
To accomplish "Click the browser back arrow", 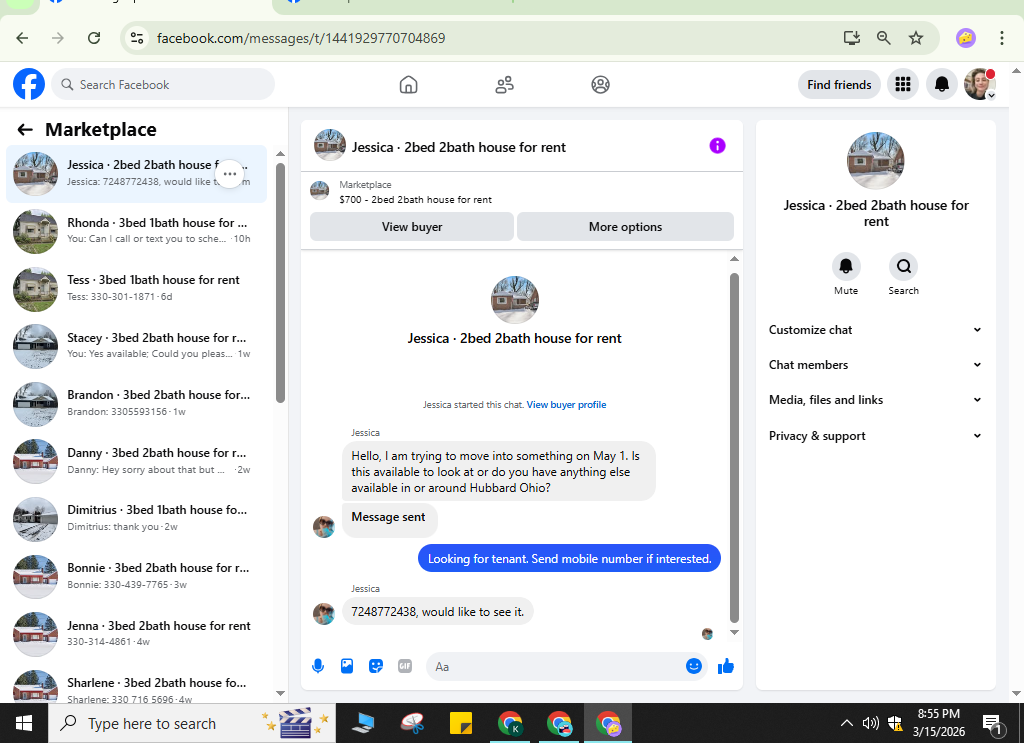I will (x=22, y=38).
